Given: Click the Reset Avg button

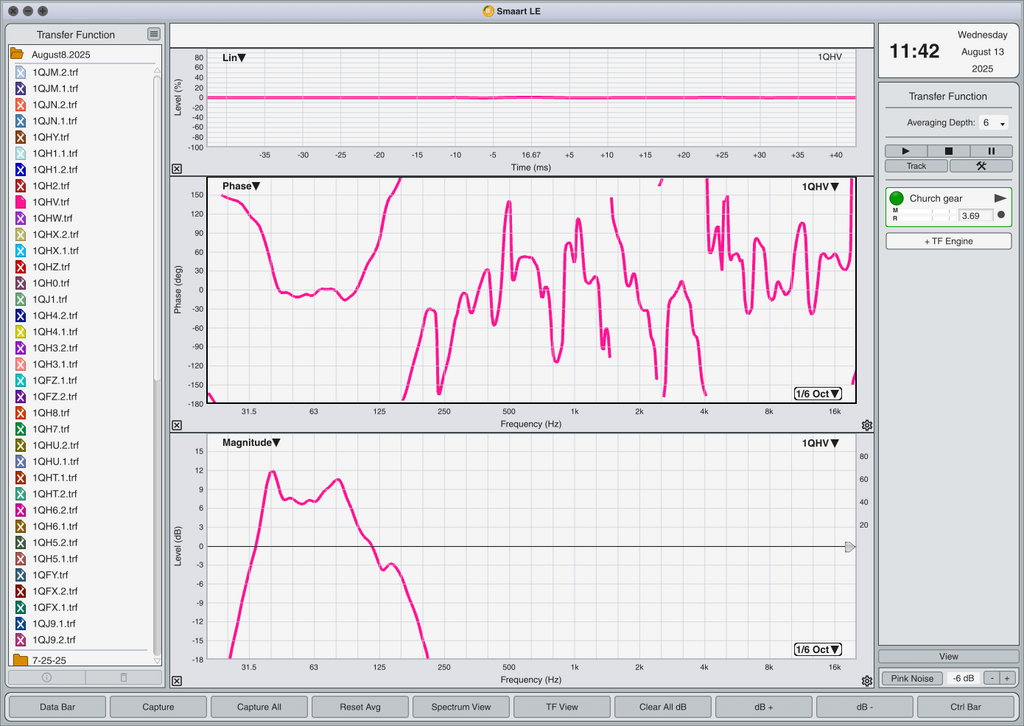Looking at the screenshot, I should point(360,706).
